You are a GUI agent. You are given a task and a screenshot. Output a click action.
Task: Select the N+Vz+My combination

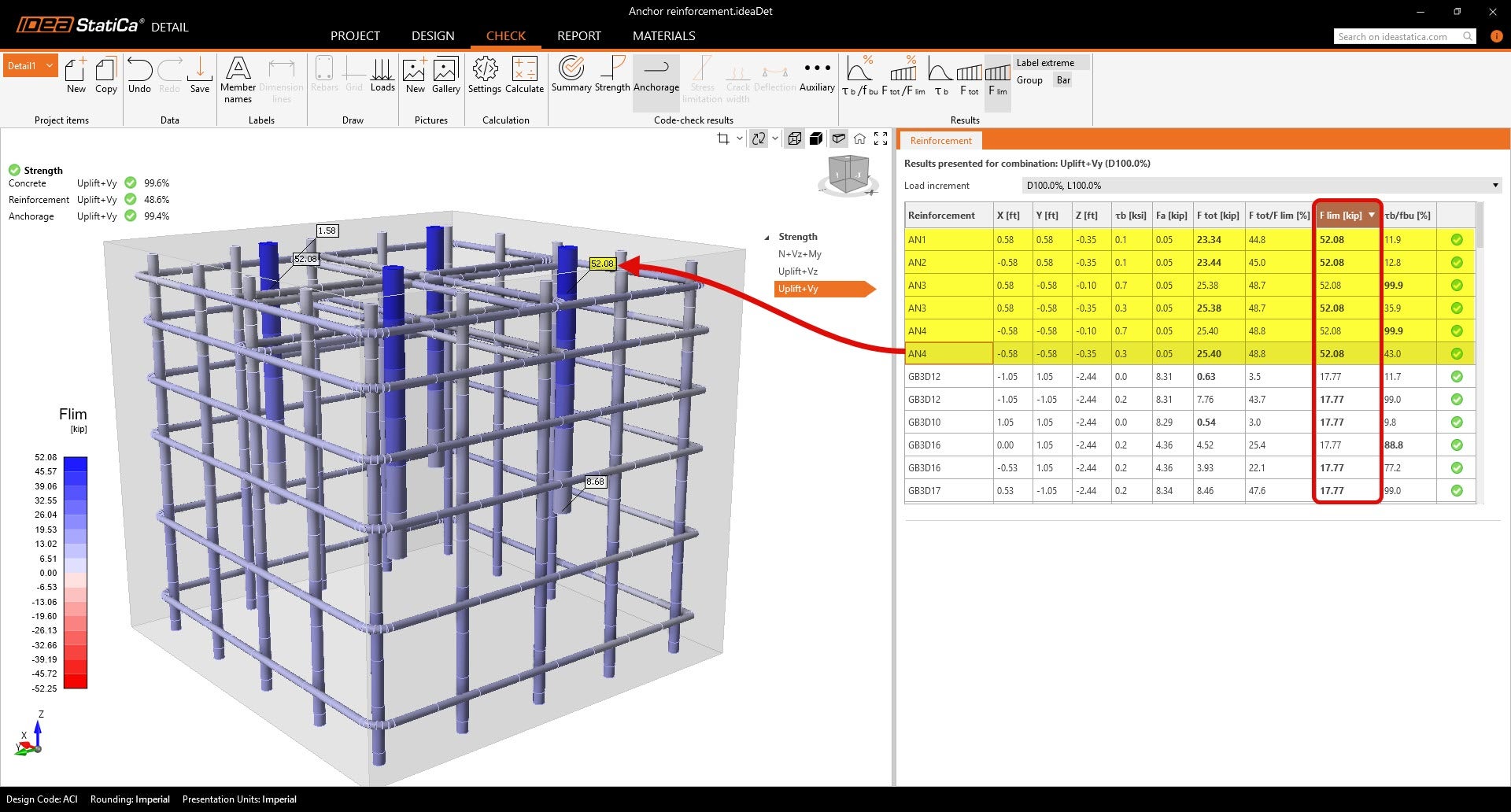(798, 253)
